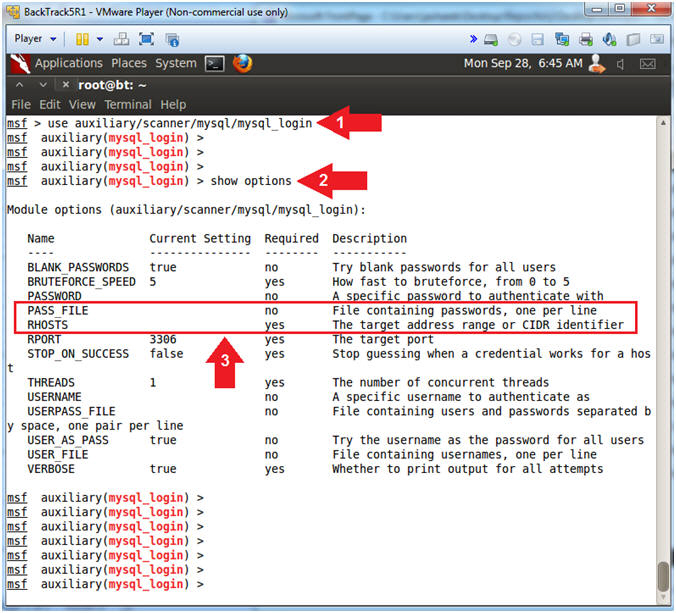Open the Places menu

click(x=129, y=63)
